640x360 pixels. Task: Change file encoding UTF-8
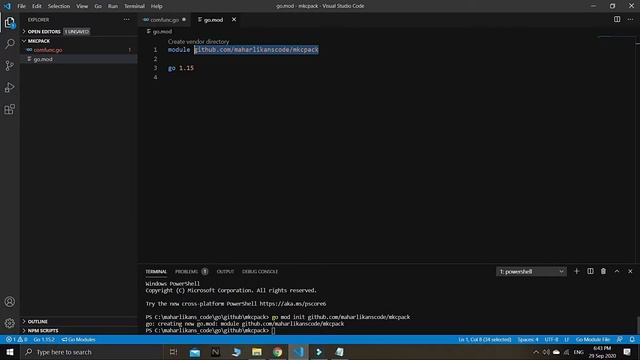pyautogui.click(x=551, y=340)
